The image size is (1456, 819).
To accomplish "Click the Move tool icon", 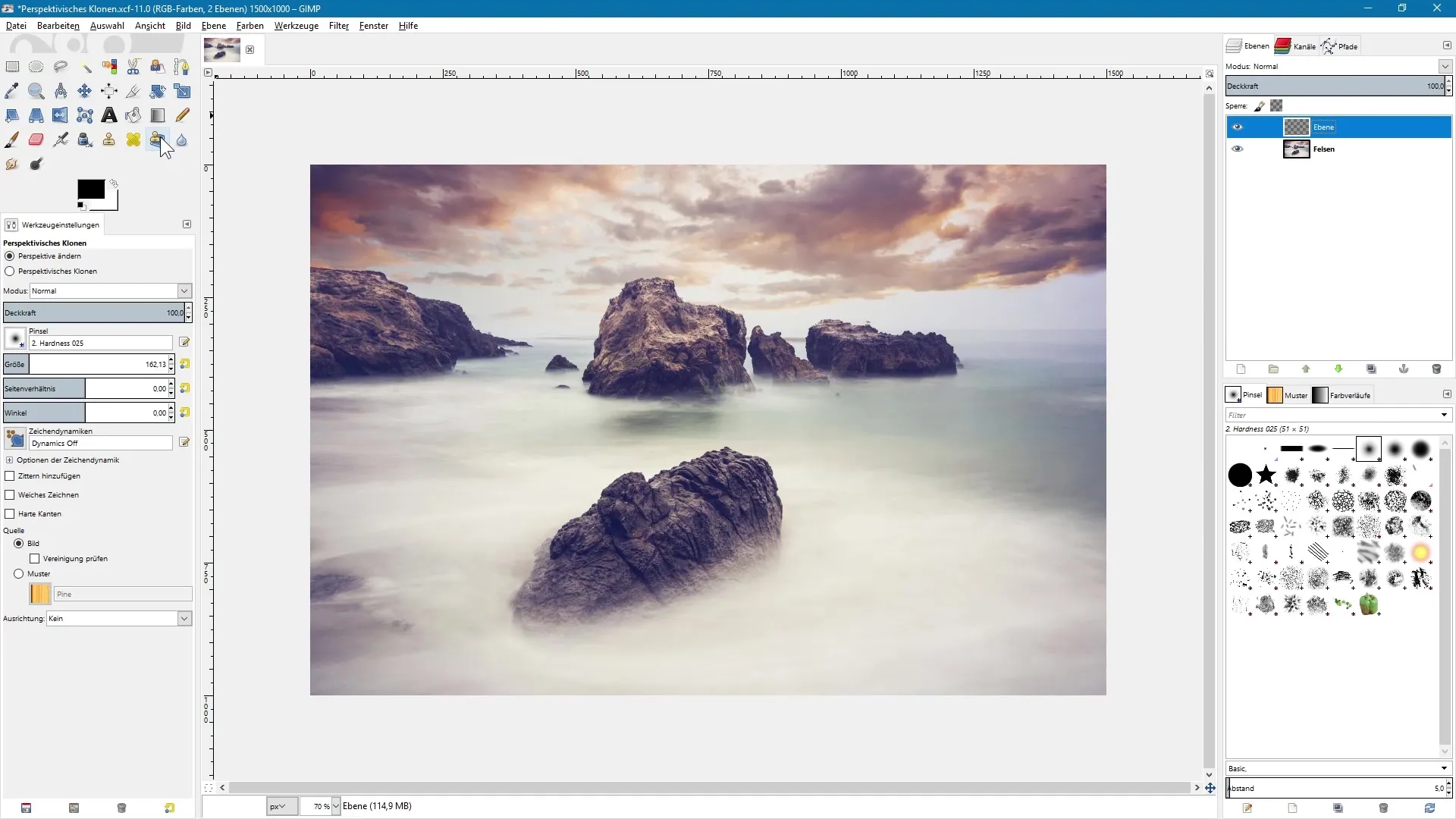I will [85, 91].
